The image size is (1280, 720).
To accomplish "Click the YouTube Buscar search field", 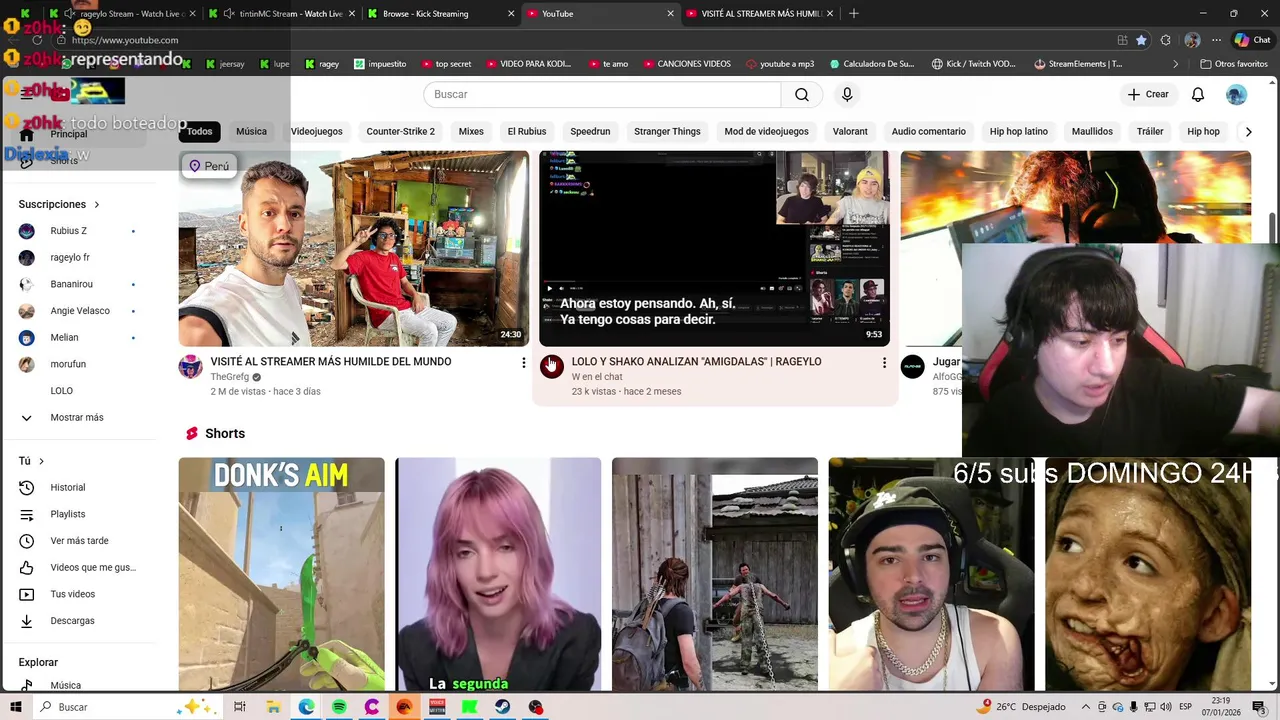I will tap(602, 94).
